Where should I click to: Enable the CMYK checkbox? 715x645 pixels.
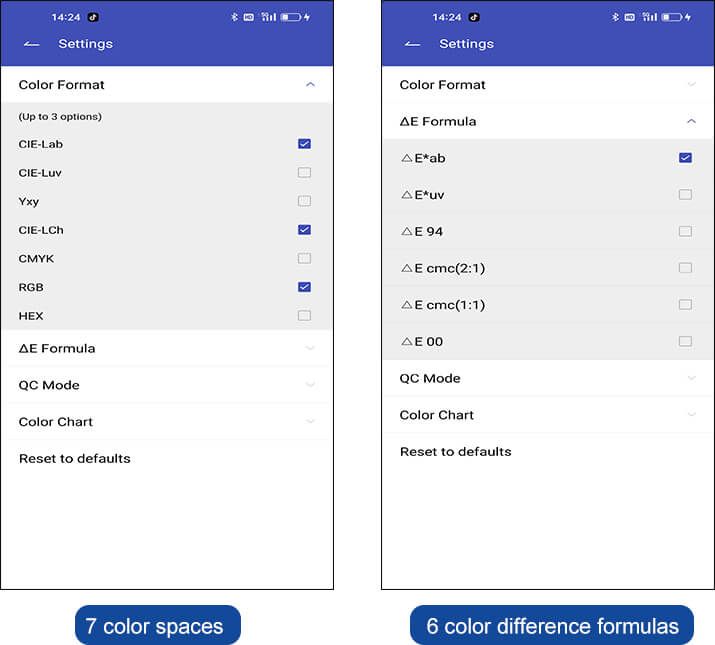pyautogui.click(x=304, y=258)
